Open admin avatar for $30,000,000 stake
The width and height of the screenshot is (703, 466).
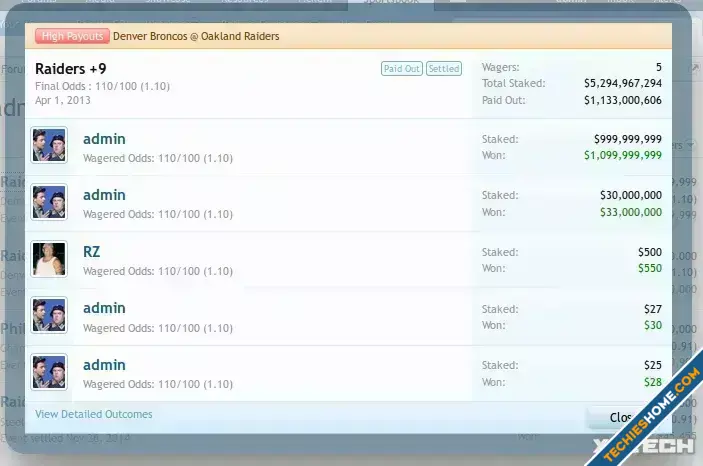pyautogui.click(x=49, y=202)
